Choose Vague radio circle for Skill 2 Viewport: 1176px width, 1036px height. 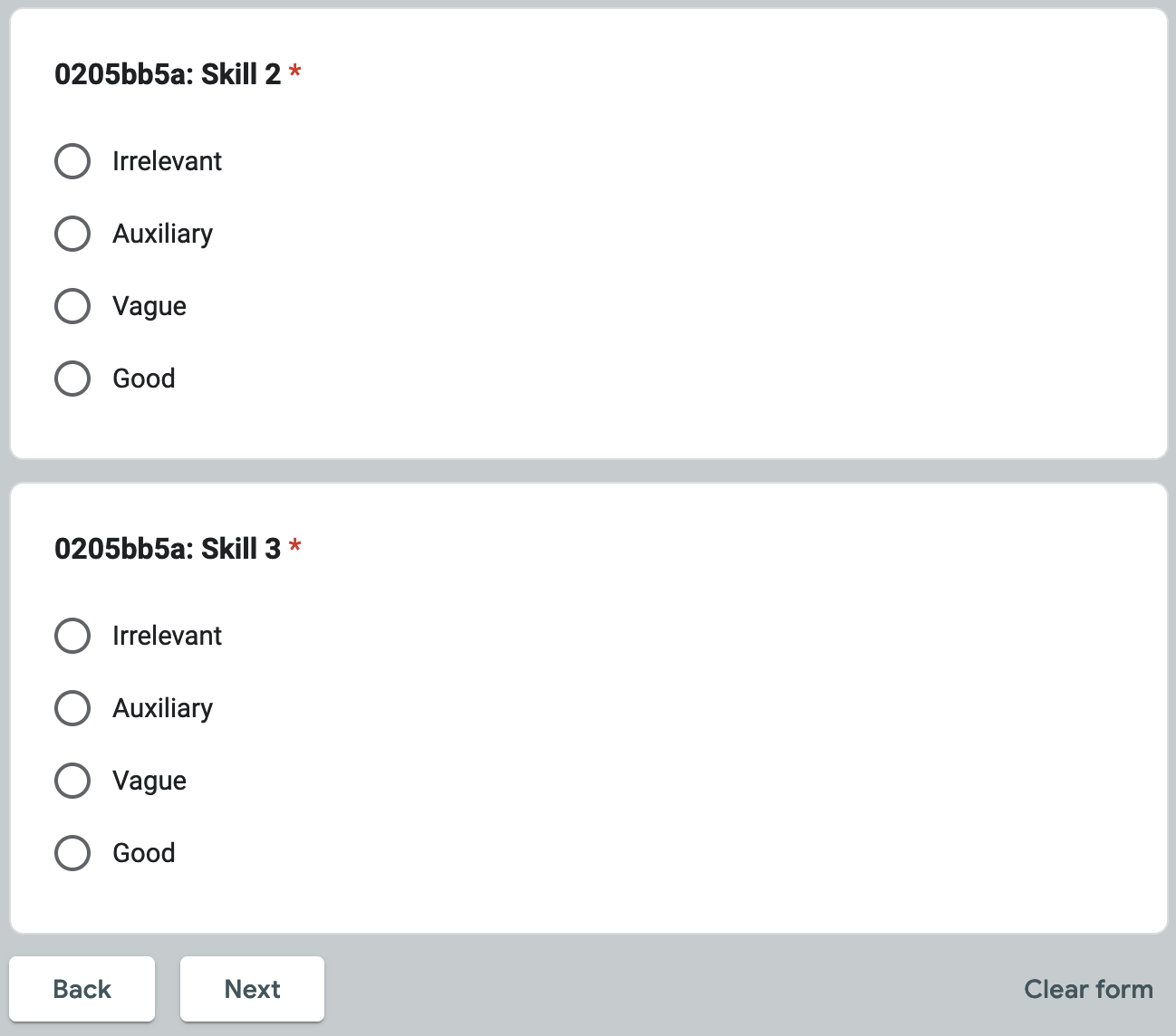tap(72, 306)
